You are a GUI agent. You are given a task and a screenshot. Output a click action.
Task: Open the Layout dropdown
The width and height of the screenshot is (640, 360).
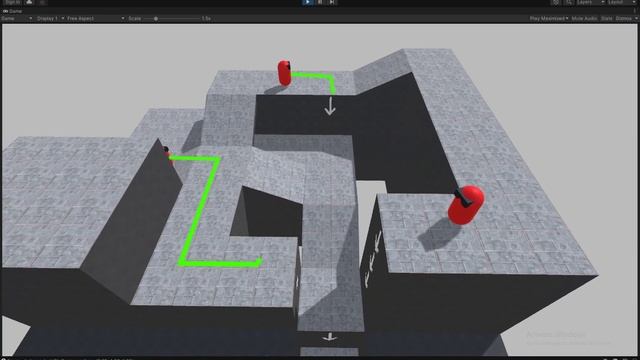621,2
